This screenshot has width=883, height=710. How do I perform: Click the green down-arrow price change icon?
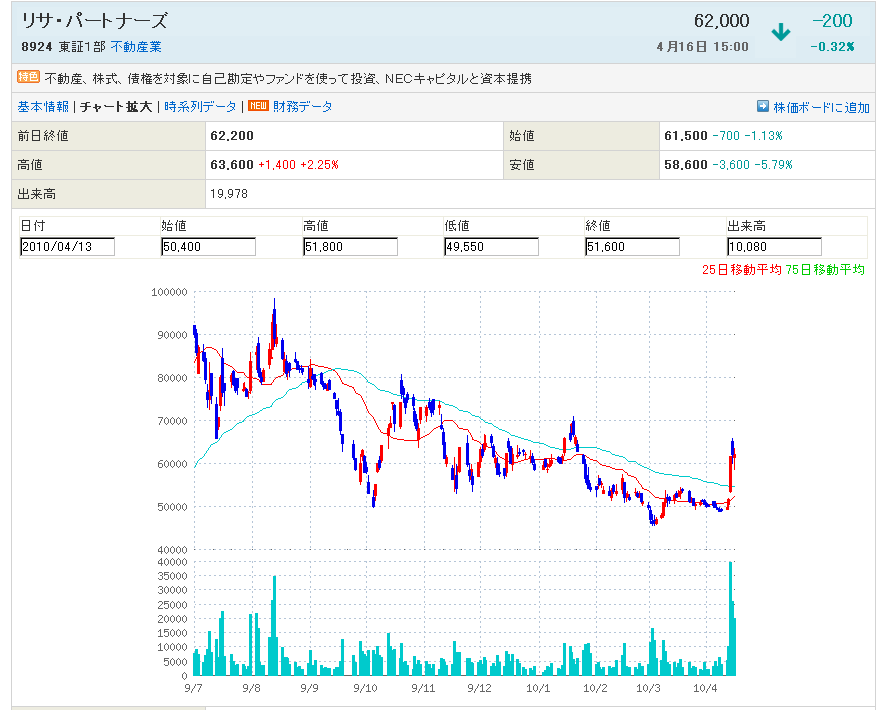tap(781, 33)
